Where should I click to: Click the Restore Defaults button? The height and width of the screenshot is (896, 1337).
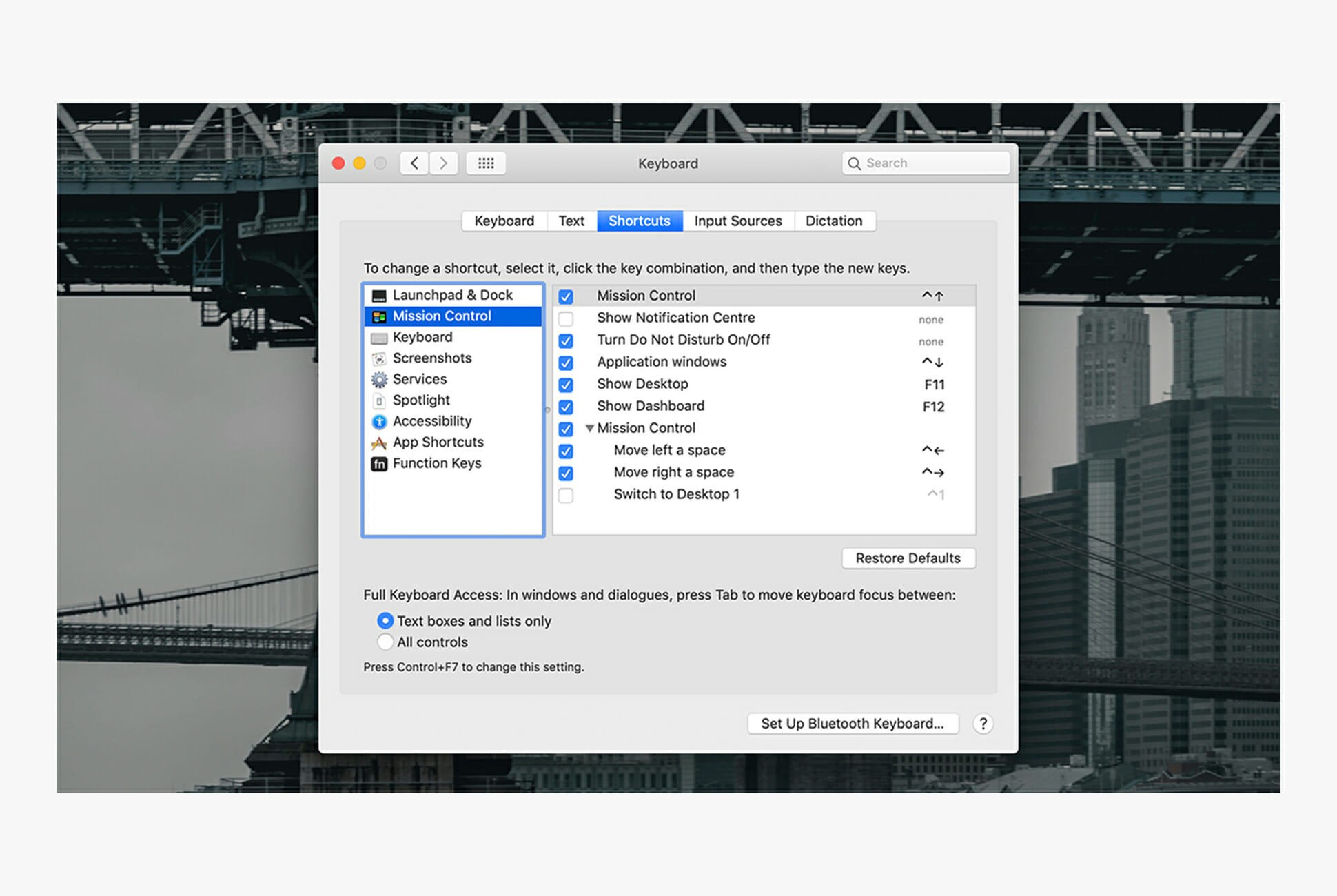click(908, 558)
